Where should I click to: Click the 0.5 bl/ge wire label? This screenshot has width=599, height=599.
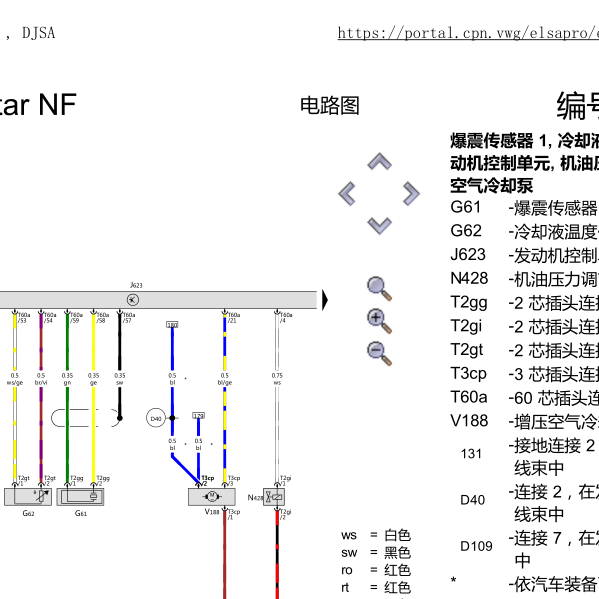(225, 379)
